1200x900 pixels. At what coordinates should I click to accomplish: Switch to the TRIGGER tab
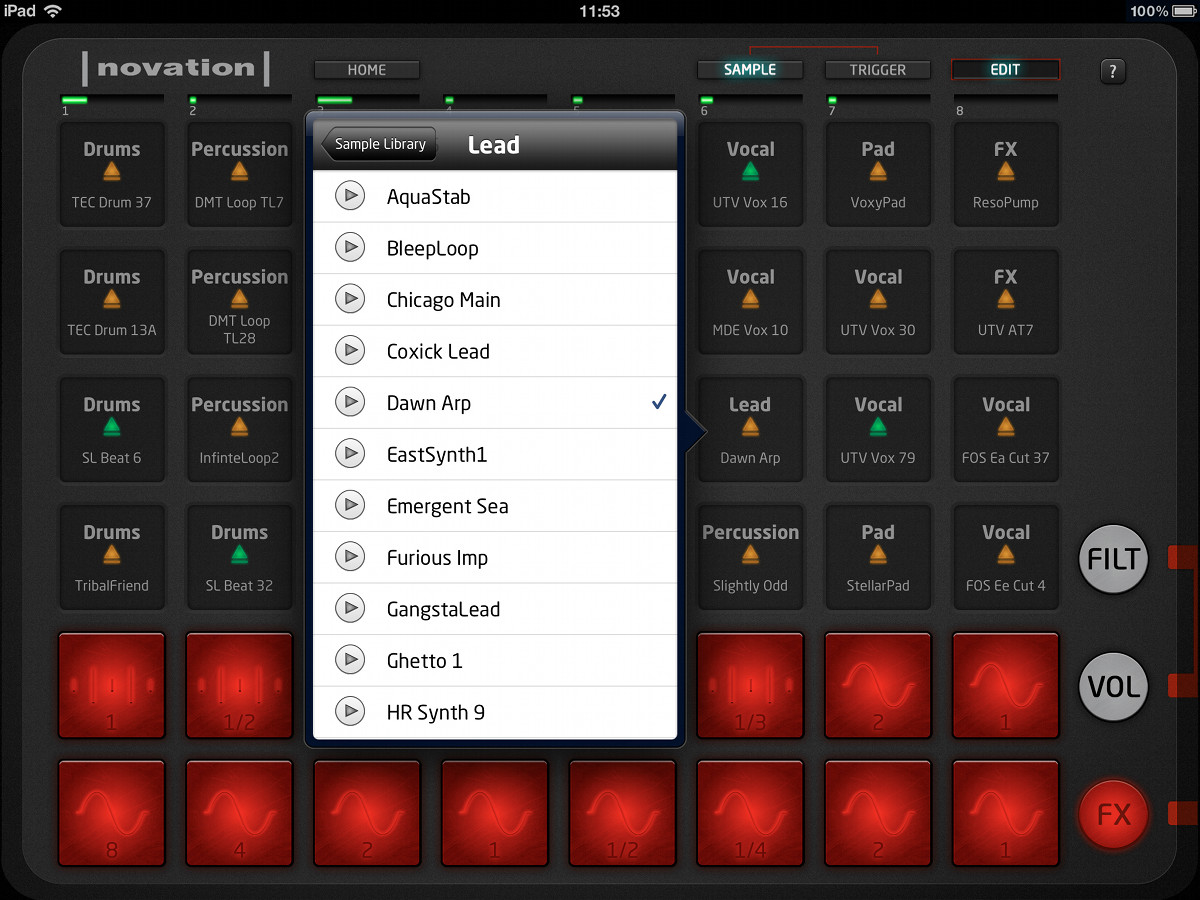click(x=877, y=69)
